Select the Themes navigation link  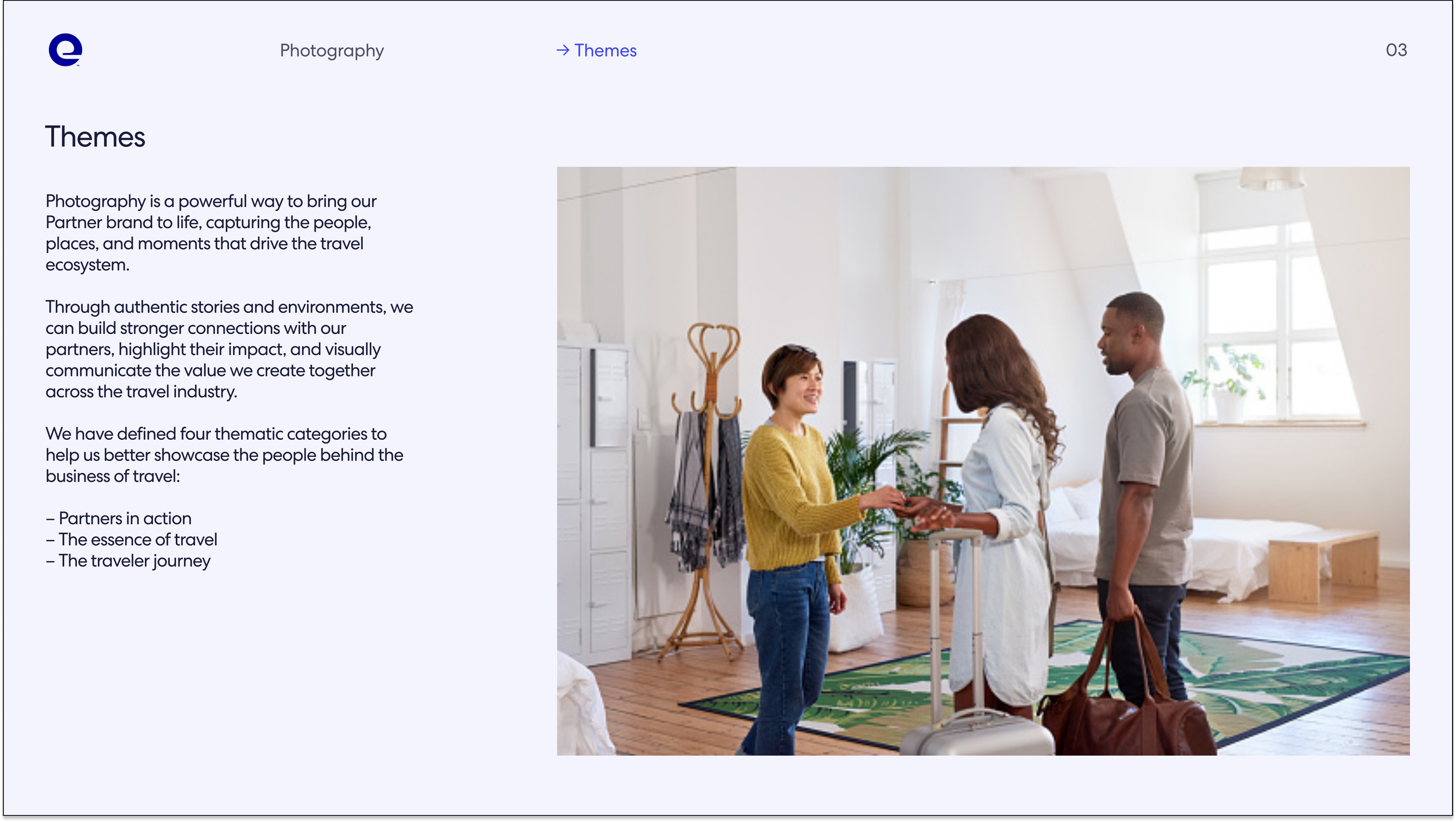point(605,51)
